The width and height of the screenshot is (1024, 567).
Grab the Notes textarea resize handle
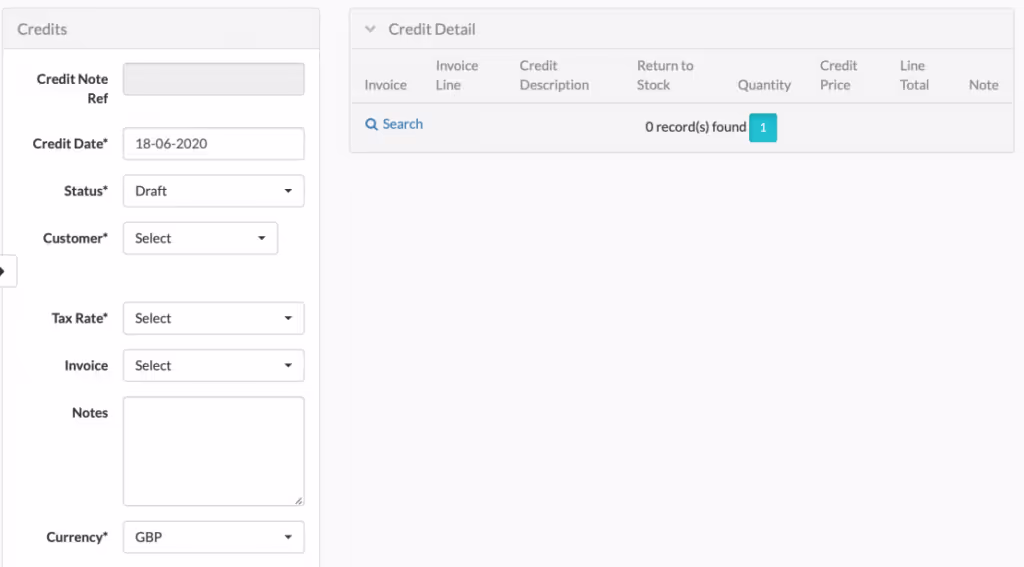pyautogui.click(x=298, y=500)
